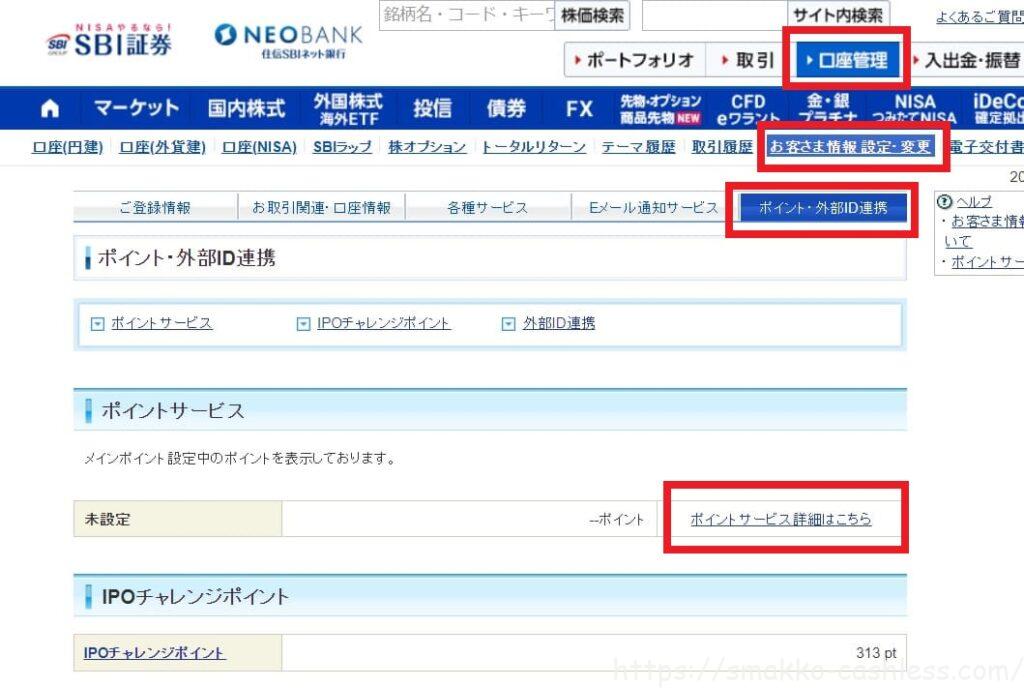1024x688 pixels.
Task: Open the FX menu item
Action: pos(579,108)
